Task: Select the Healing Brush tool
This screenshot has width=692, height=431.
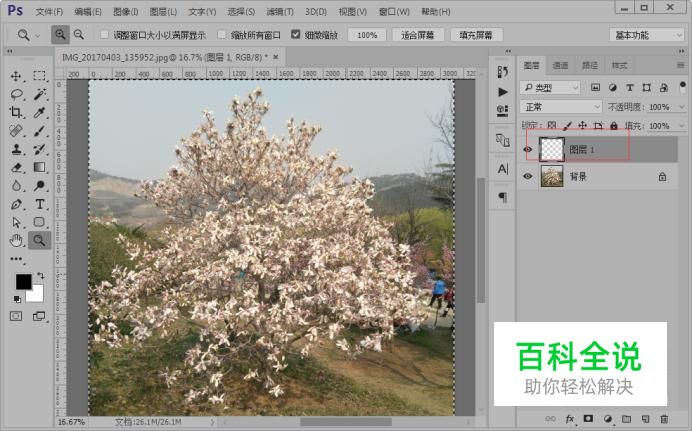Action: [x=16, y=131]
